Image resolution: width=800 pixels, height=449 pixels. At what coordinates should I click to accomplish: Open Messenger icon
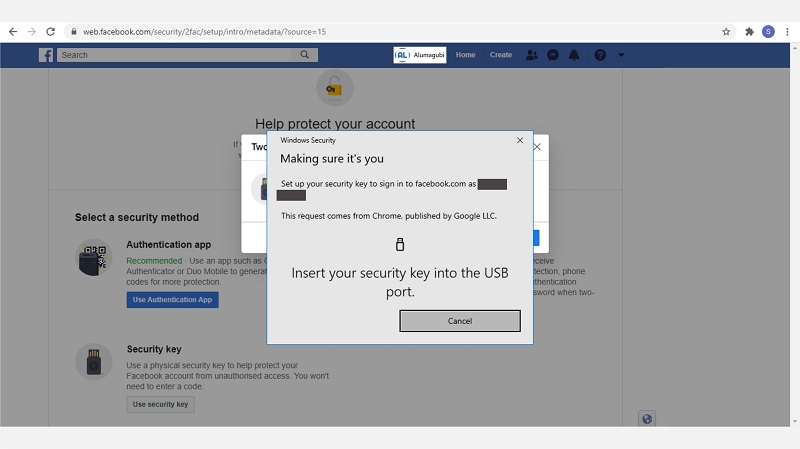pos(553,55)
